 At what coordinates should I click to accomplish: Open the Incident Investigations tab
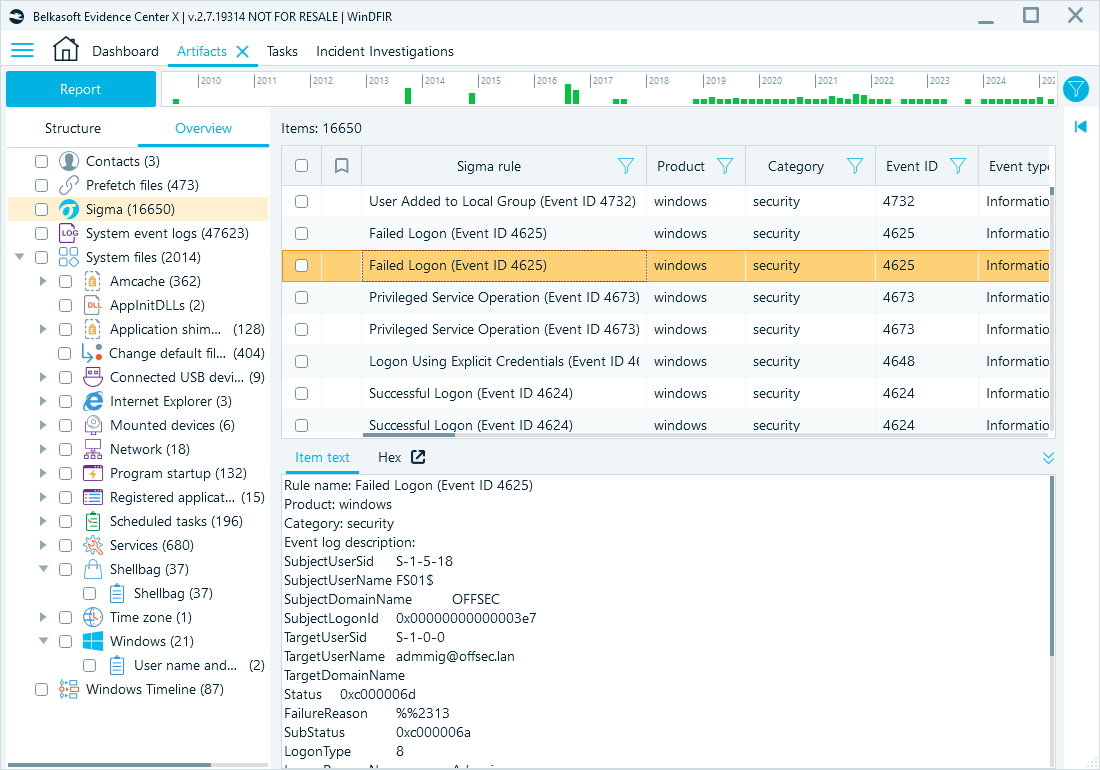(x=384, y=51)
